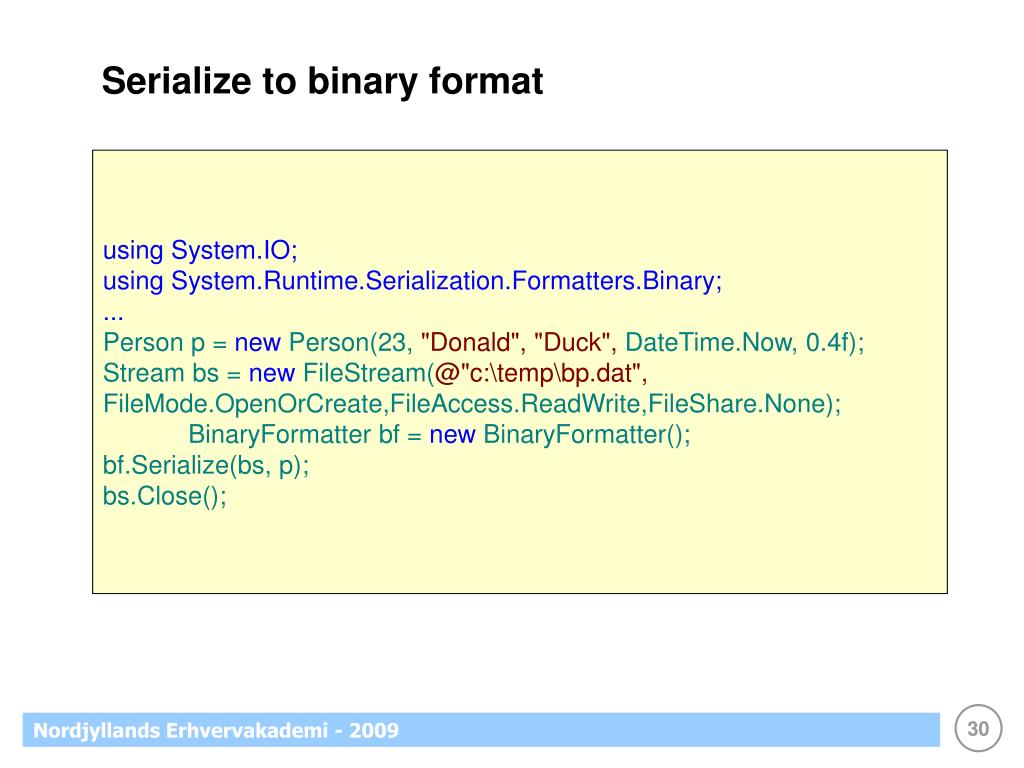The width and height of the screenshot is (1024, 768).
Task: Click the line 'bf.Serialize(bs, p);'
Action: pos(206,466)
